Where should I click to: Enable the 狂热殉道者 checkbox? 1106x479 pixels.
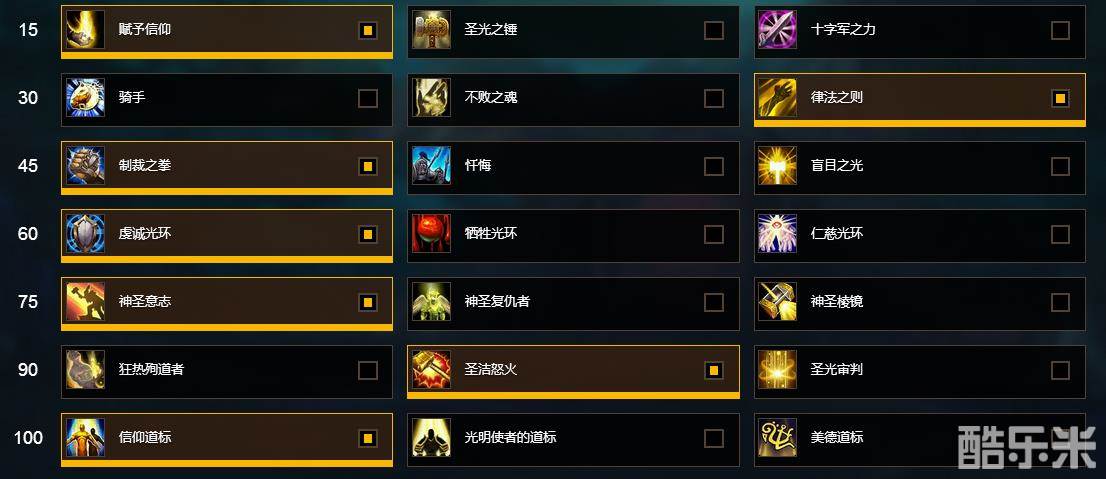tap(367, 370)
